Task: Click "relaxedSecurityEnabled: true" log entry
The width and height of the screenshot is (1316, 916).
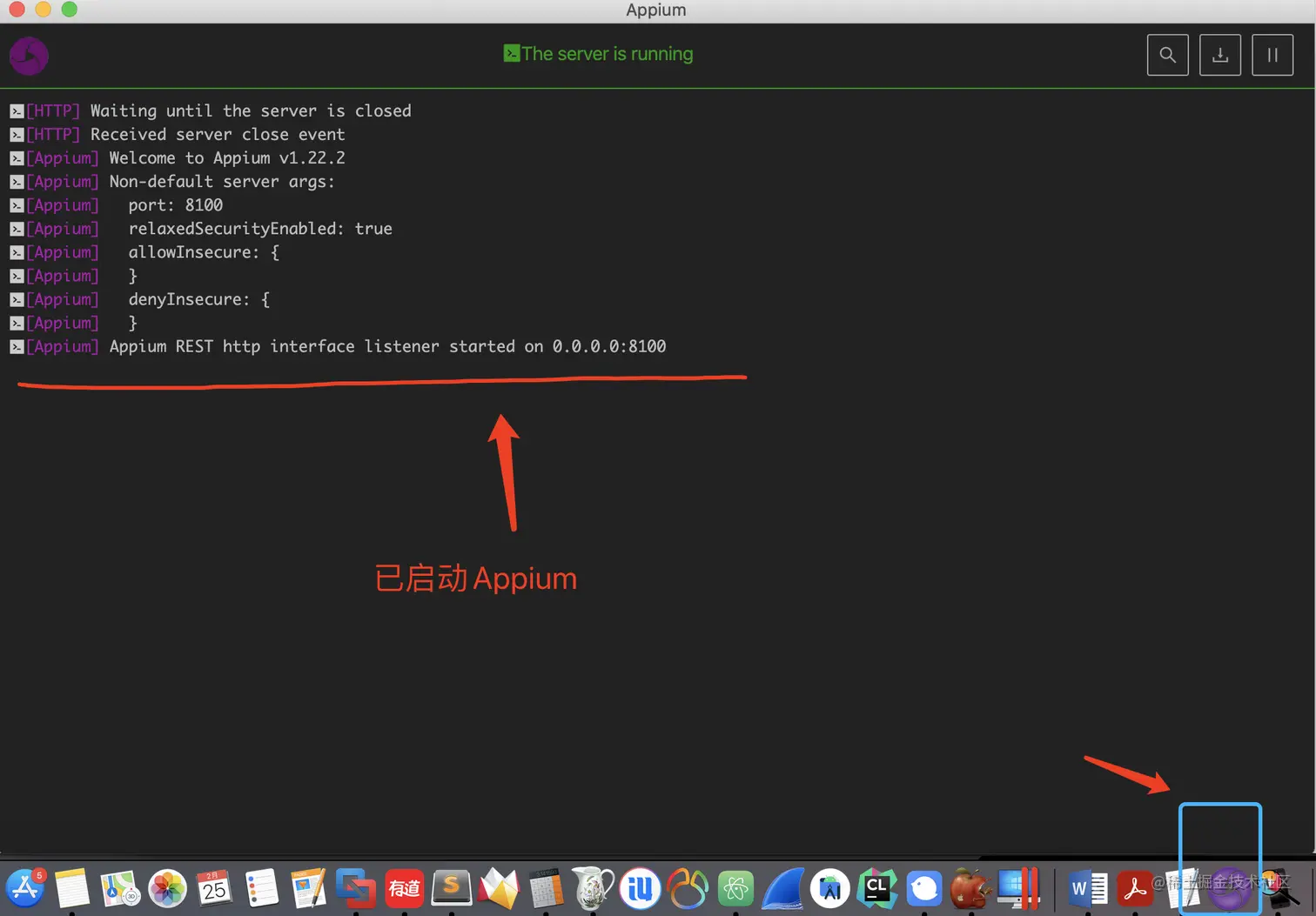Action: tap(260, 228)
